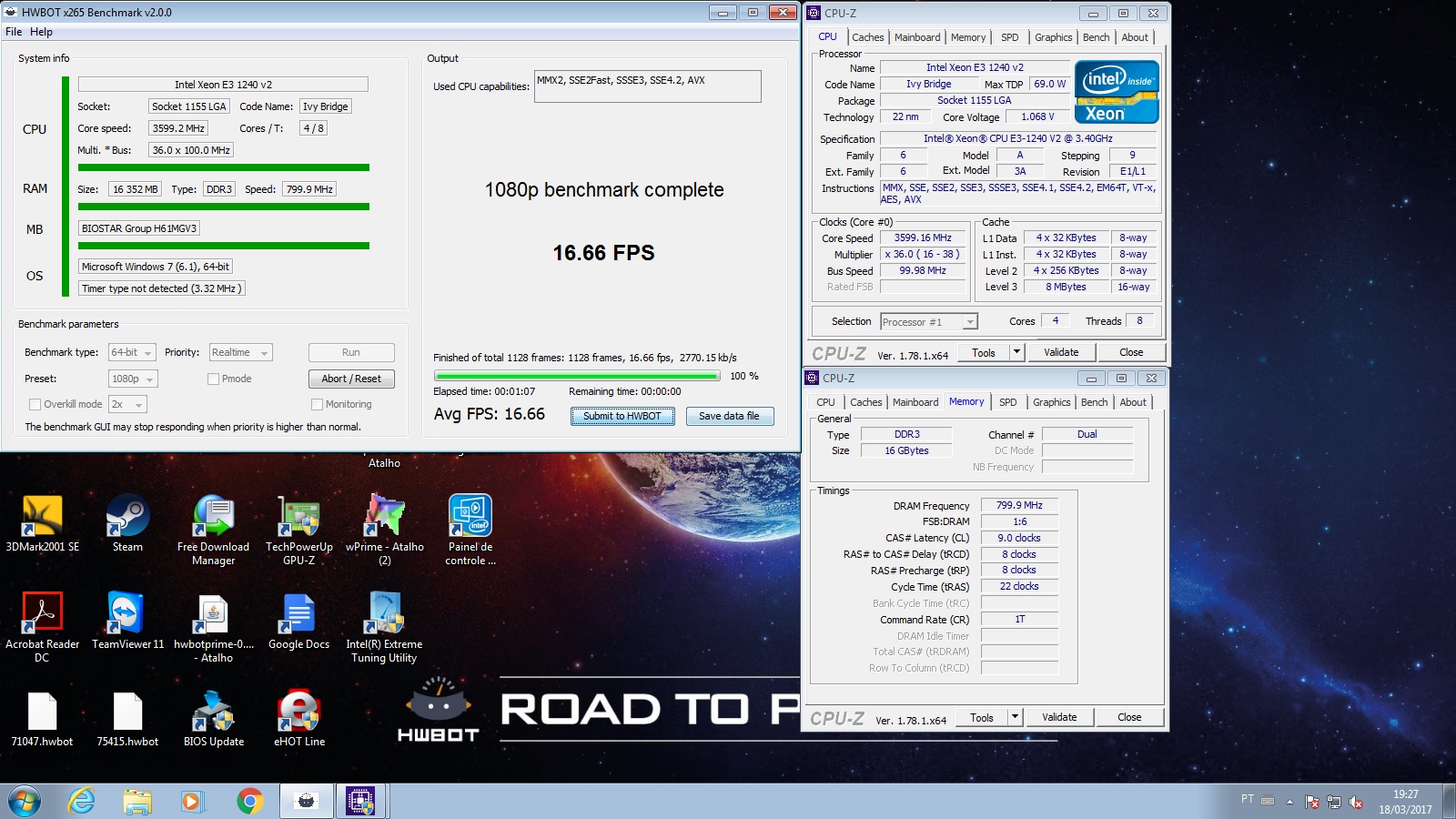Open Google Docs desktop icon

[x=298, y=621]
